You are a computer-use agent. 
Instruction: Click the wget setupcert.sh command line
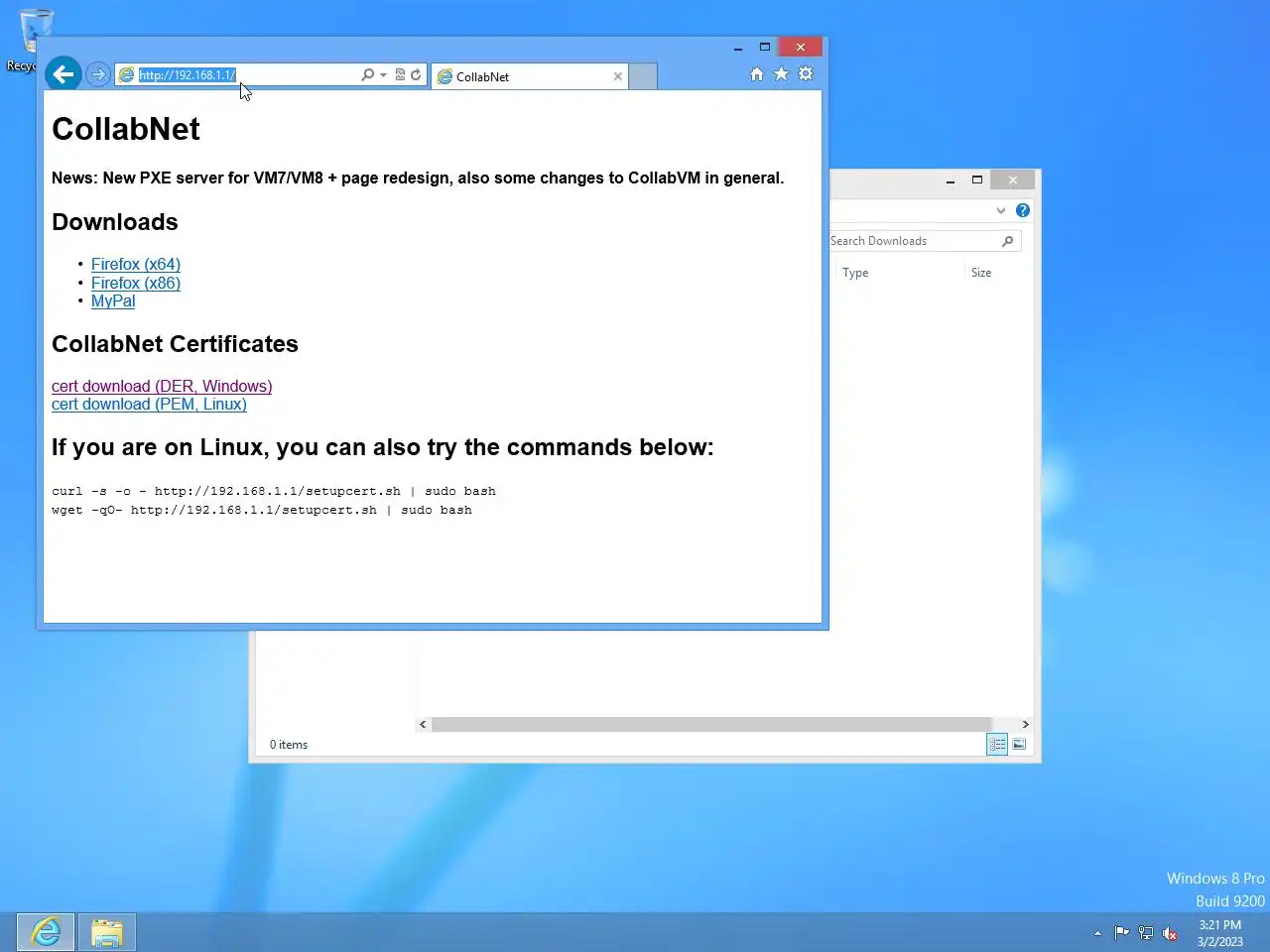click(x=262, y=510)
